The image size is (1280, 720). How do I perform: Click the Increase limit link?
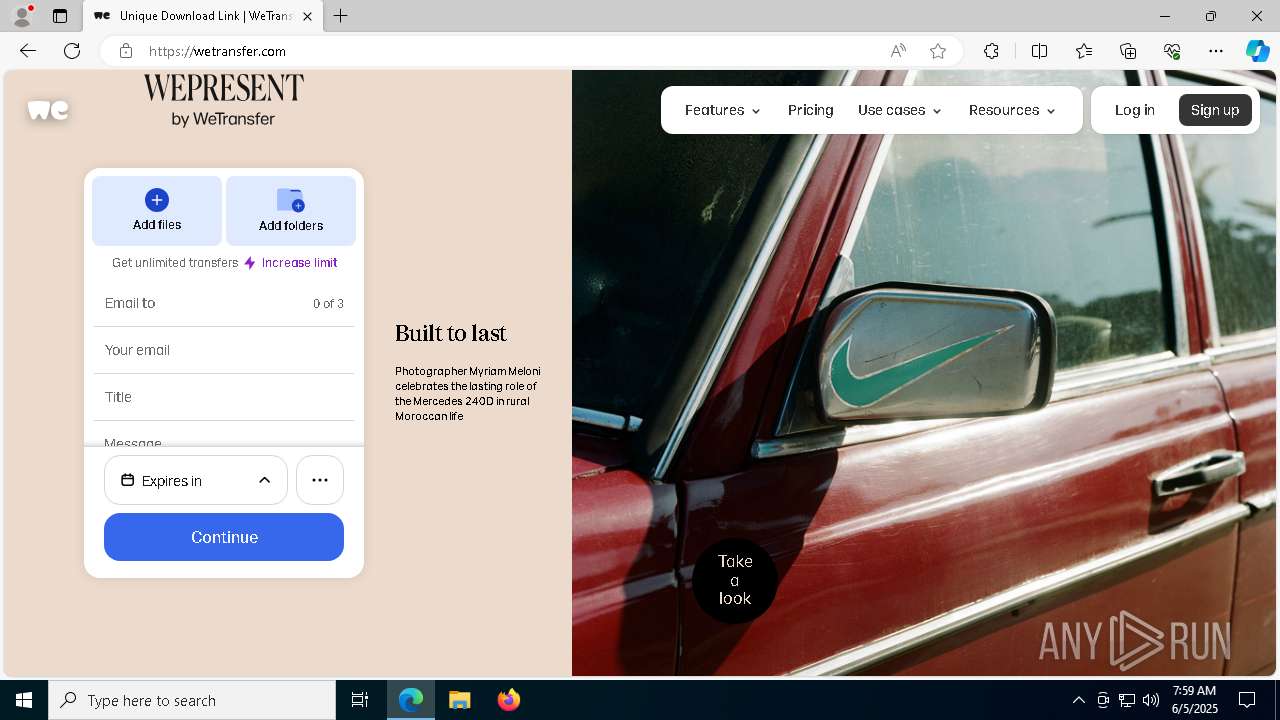pos(299,263)
